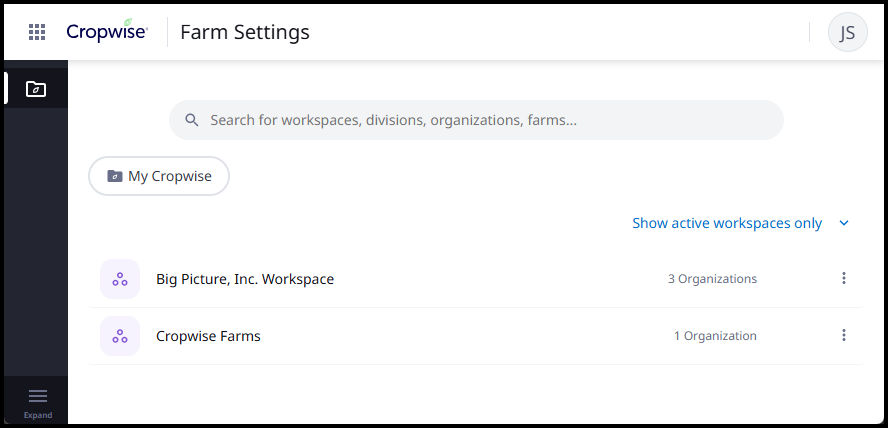Click the chevron next to the workspaces filter
Image resolution: width=888 pixels, height=428 pixels.
844,223
